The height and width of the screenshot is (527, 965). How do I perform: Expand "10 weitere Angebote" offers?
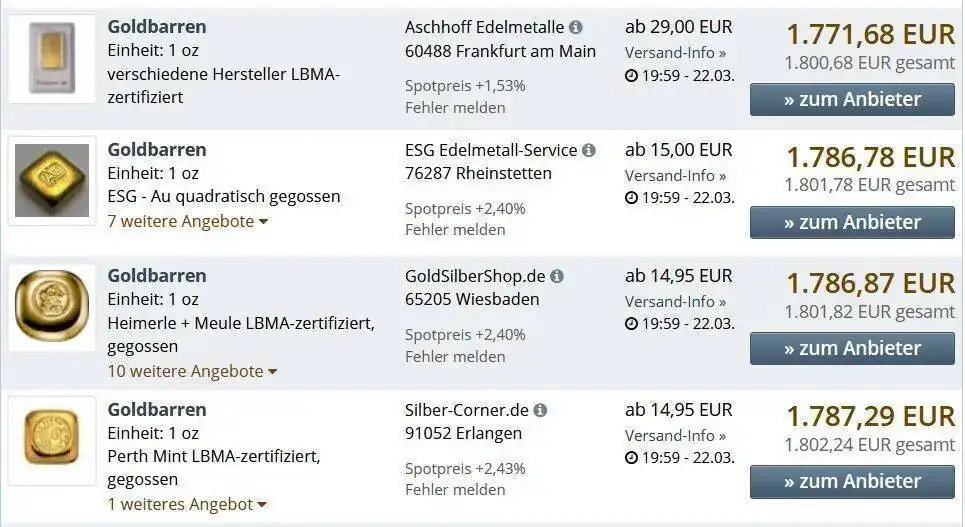[x=192, y=371]
